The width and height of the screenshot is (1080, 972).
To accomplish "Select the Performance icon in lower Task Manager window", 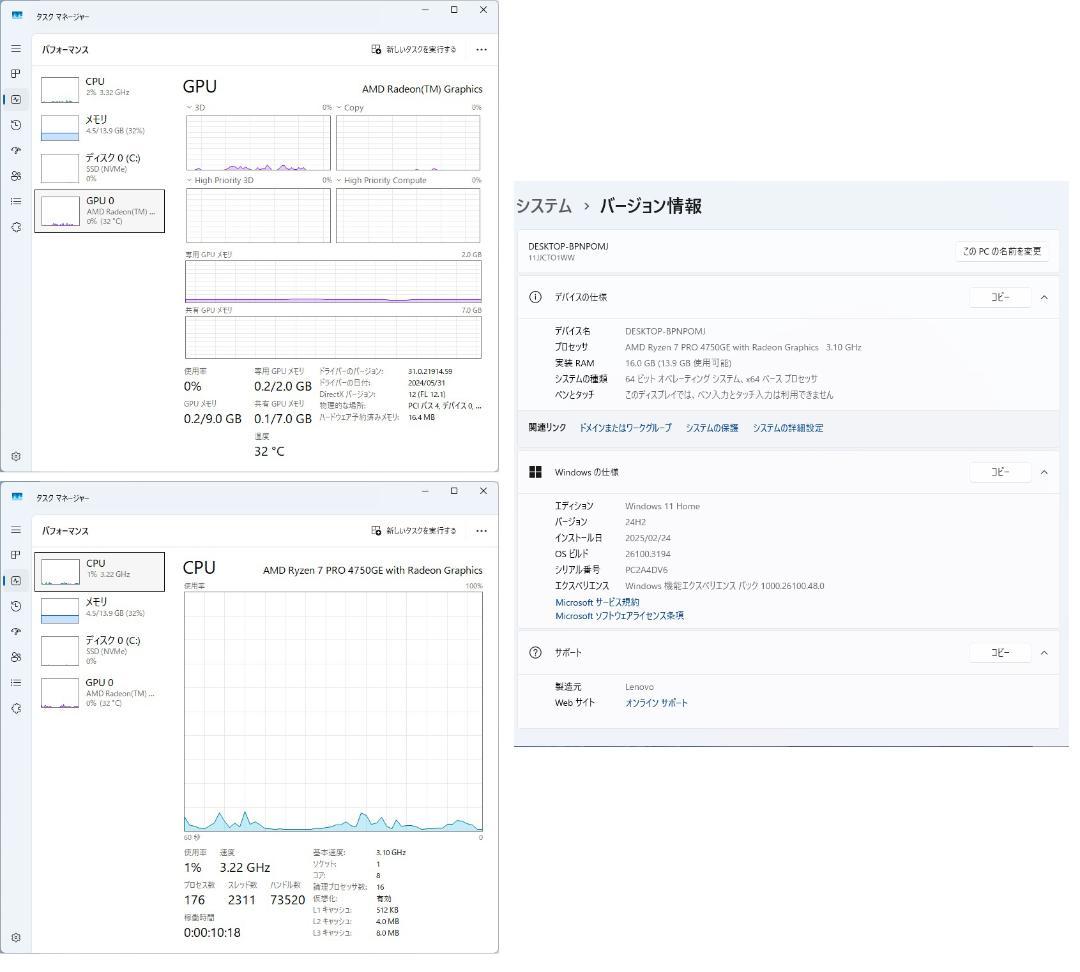I will [16, 581].
